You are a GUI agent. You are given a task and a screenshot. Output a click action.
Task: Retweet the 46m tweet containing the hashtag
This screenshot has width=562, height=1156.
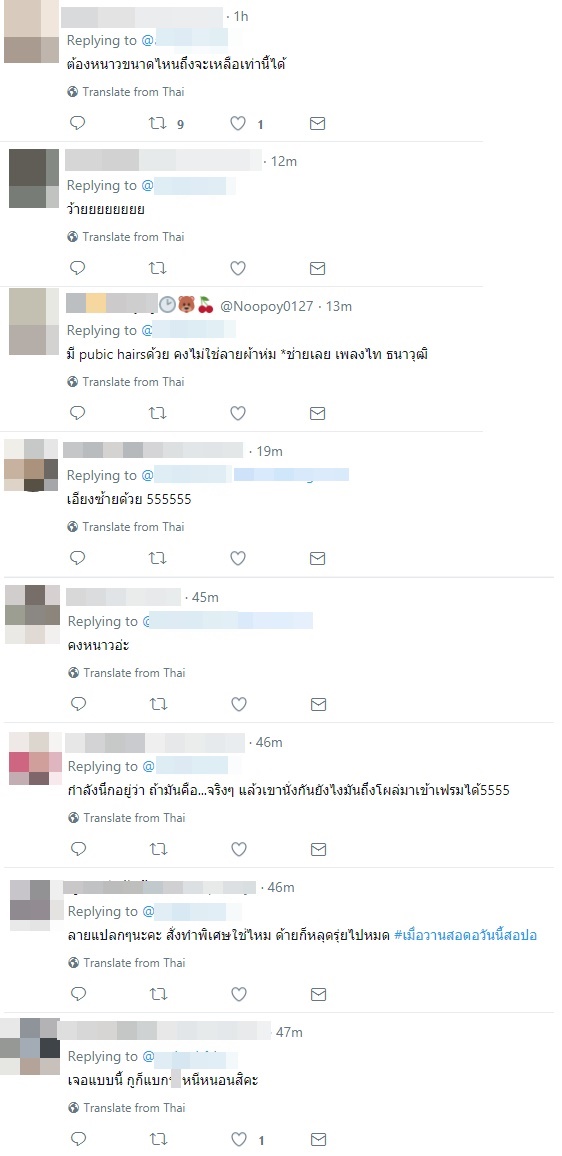159,995
